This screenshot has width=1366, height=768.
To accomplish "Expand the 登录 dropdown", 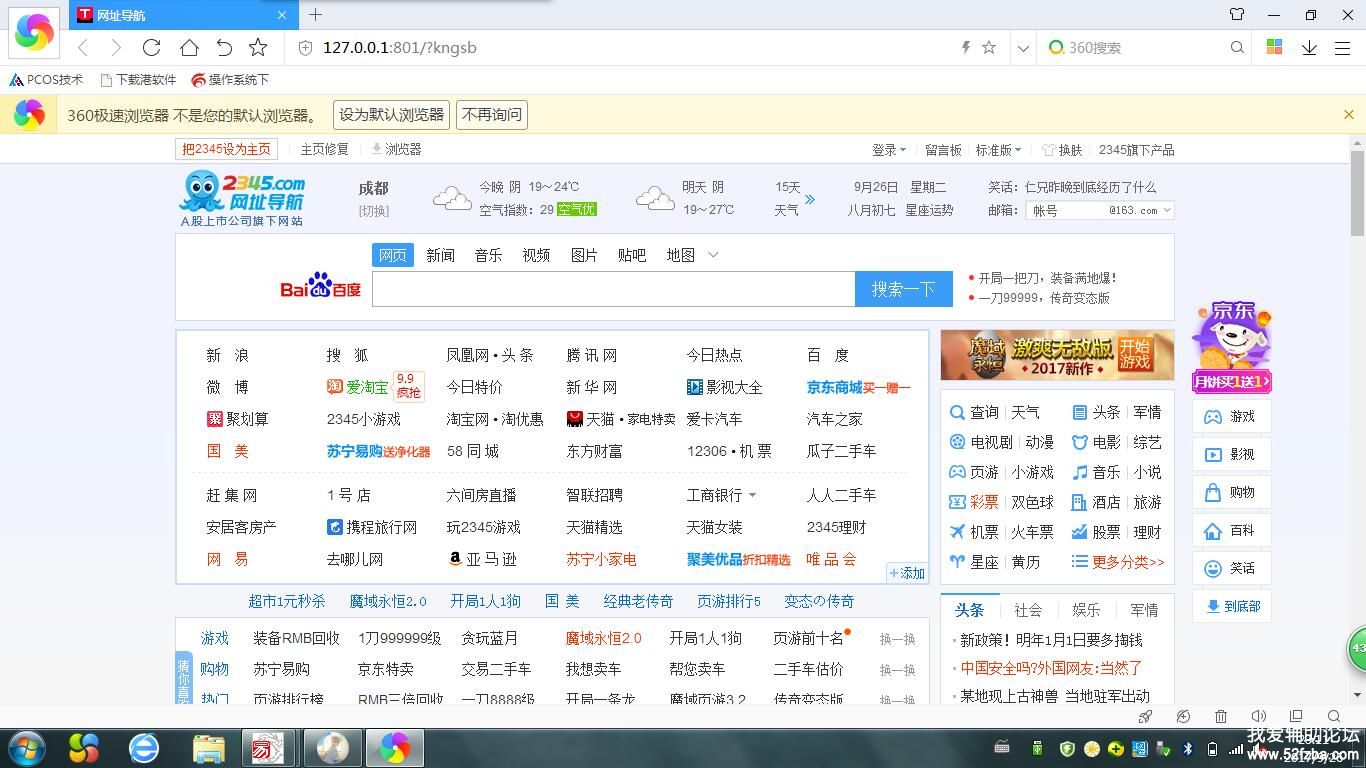I will pyautogui.click(x=888, y=150).
